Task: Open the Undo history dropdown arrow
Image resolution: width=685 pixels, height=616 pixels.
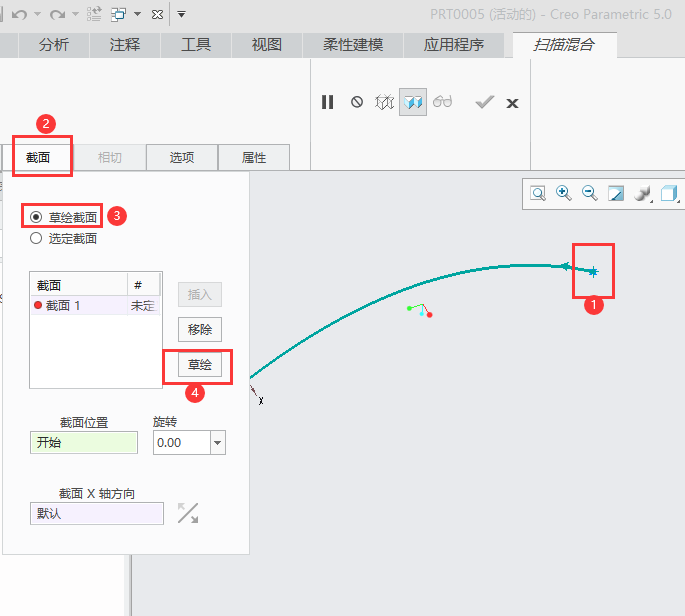Action: (x=38, y=14)
